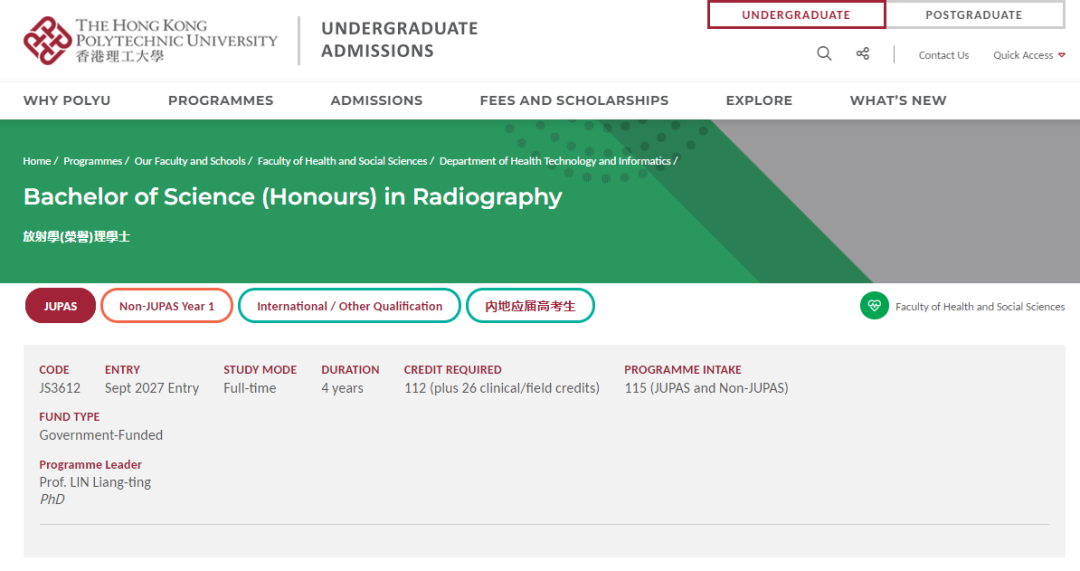The height and width of the screenshot is (571, 1080).
Task: Click the PROGRAMME INTAKE label
Action: click(x=683, y=370)
